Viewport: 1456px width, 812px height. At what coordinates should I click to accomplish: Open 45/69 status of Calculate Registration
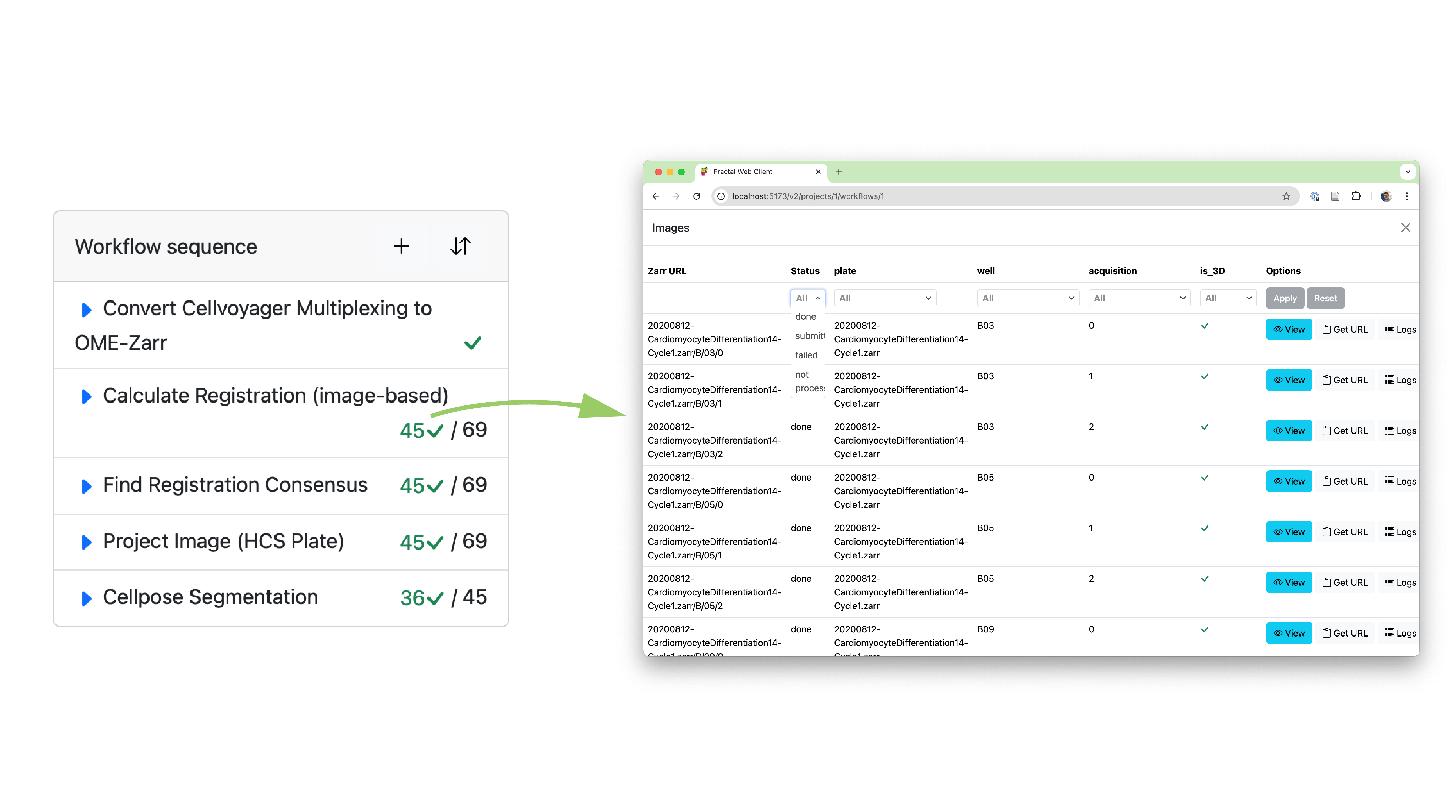pyautogui.click(x=443, y=430)
